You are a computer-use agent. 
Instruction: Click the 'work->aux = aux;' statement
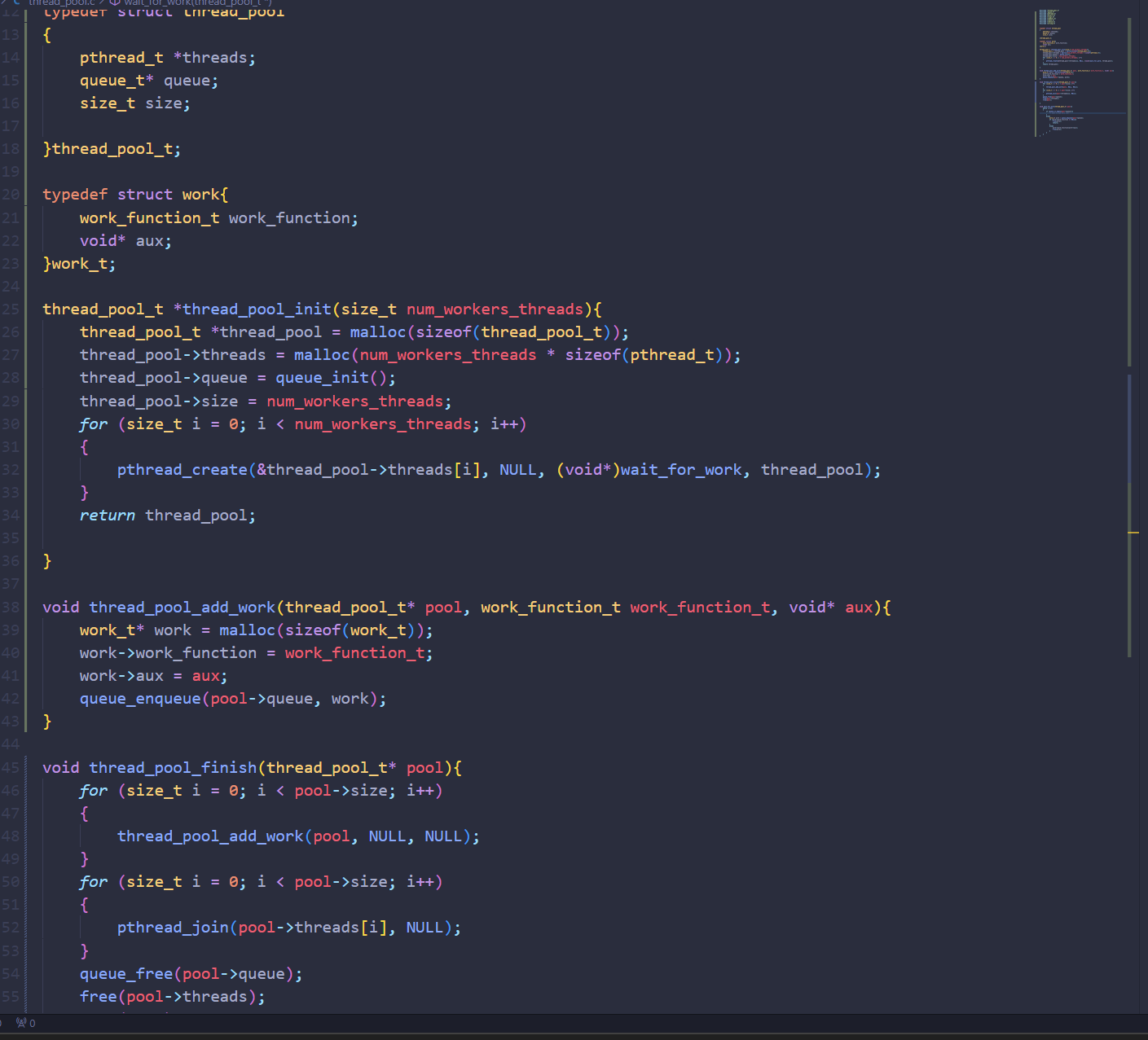(x=153, y=676)
